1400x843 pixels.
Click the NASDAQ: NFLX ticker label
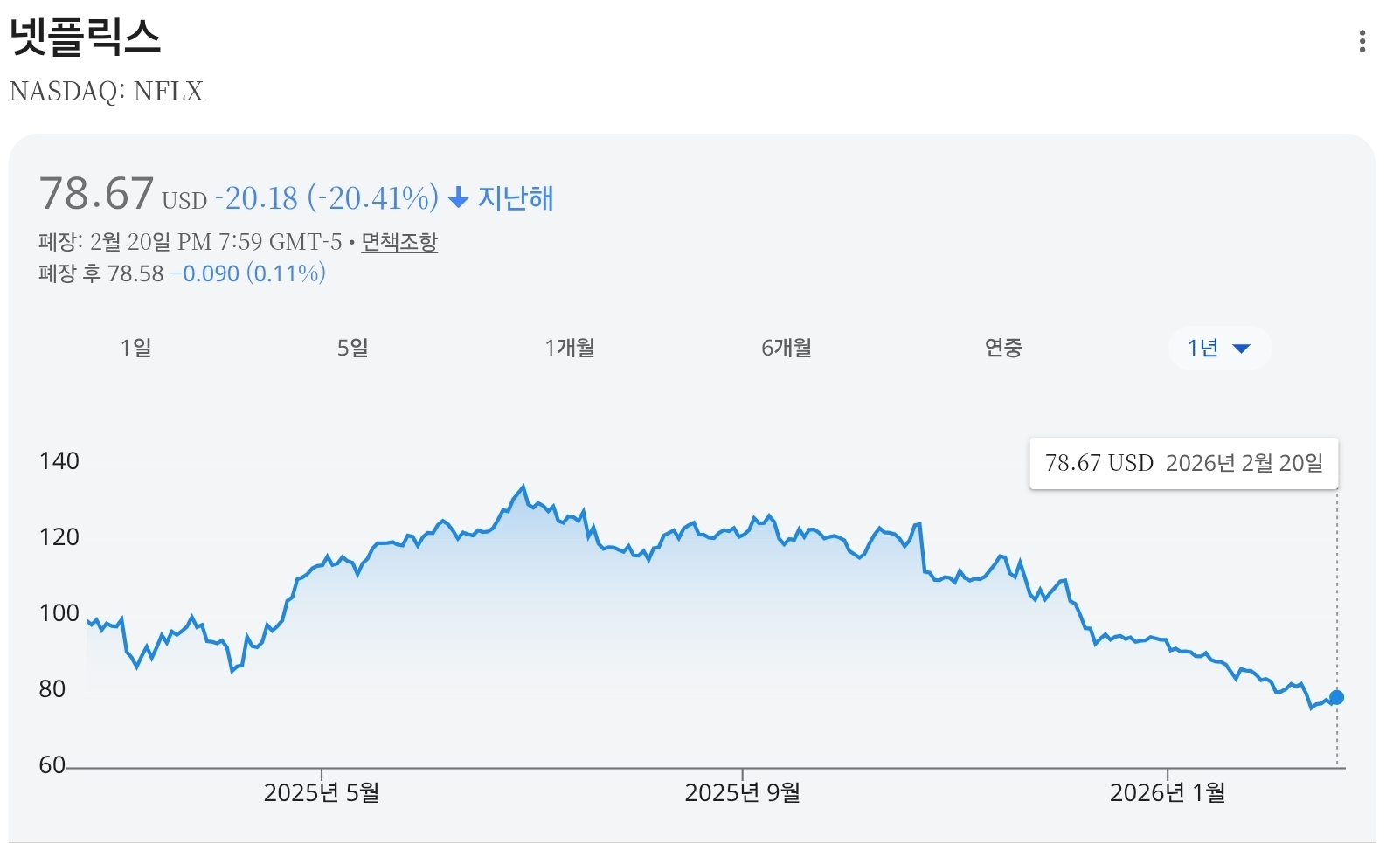(106, 92)
